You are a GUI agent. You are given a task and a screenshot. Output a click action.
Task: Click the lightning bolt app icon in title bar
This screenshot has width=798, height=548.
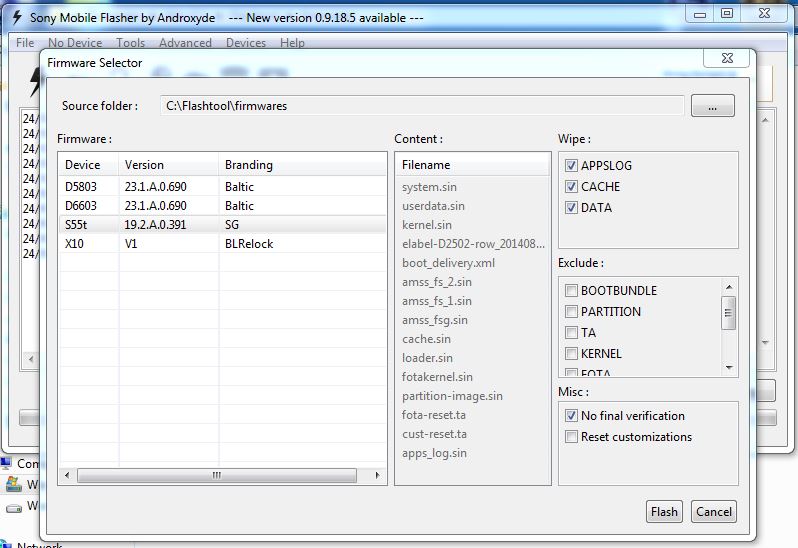(16, 18)
